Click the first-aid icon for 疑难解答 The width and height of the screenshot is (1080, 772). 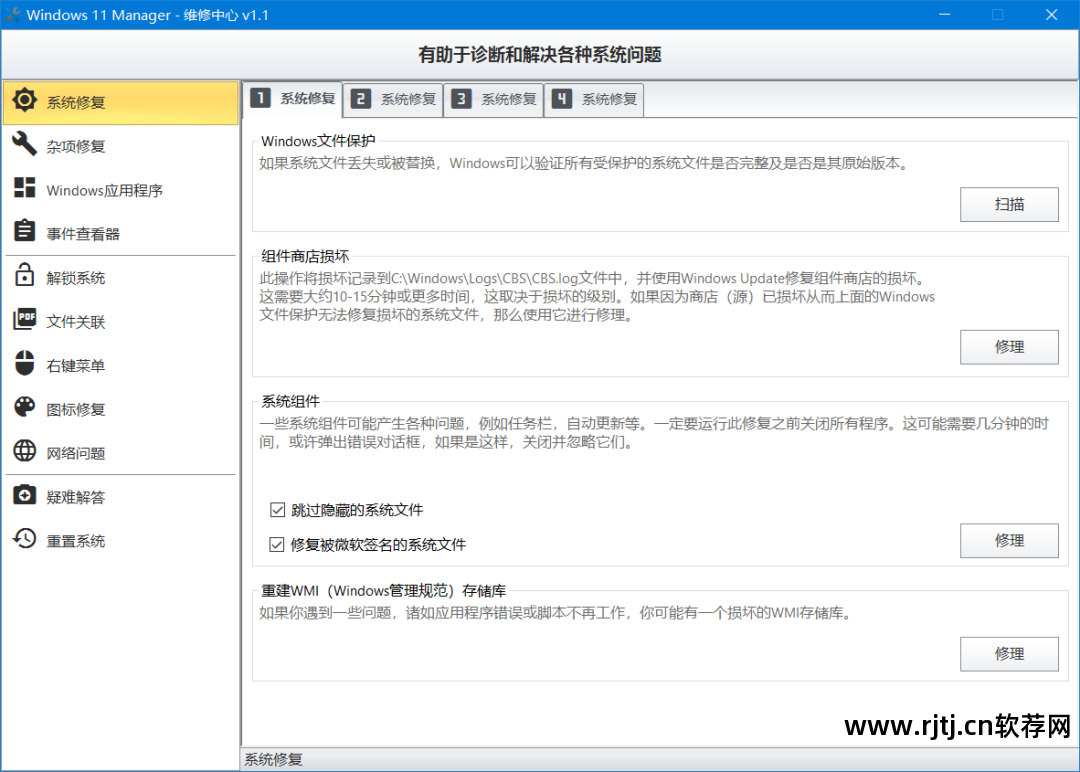coord(24,495)
